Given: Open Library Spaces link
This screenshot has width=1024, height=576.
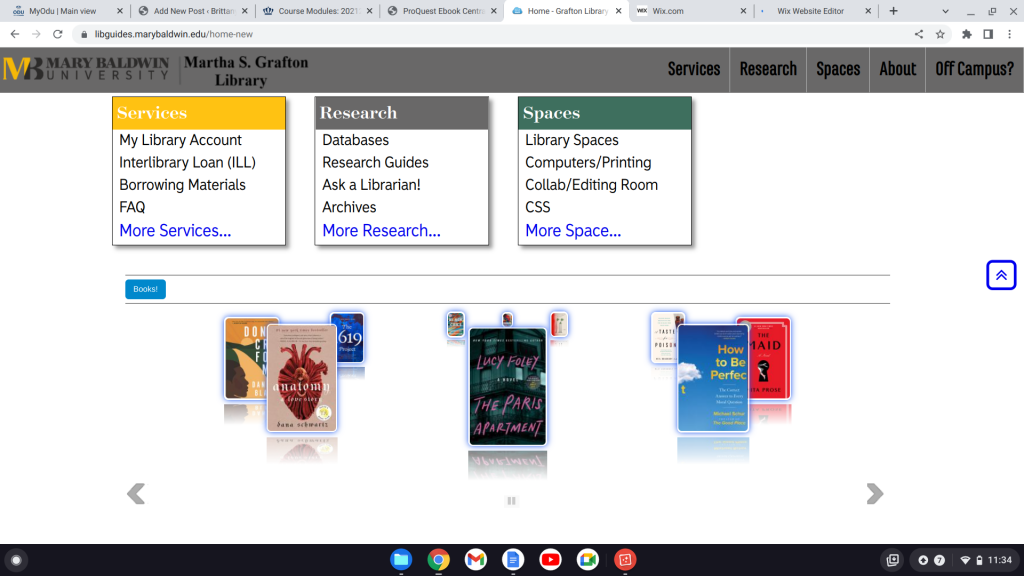Looking at the screenshot, I should click(571, 140).
